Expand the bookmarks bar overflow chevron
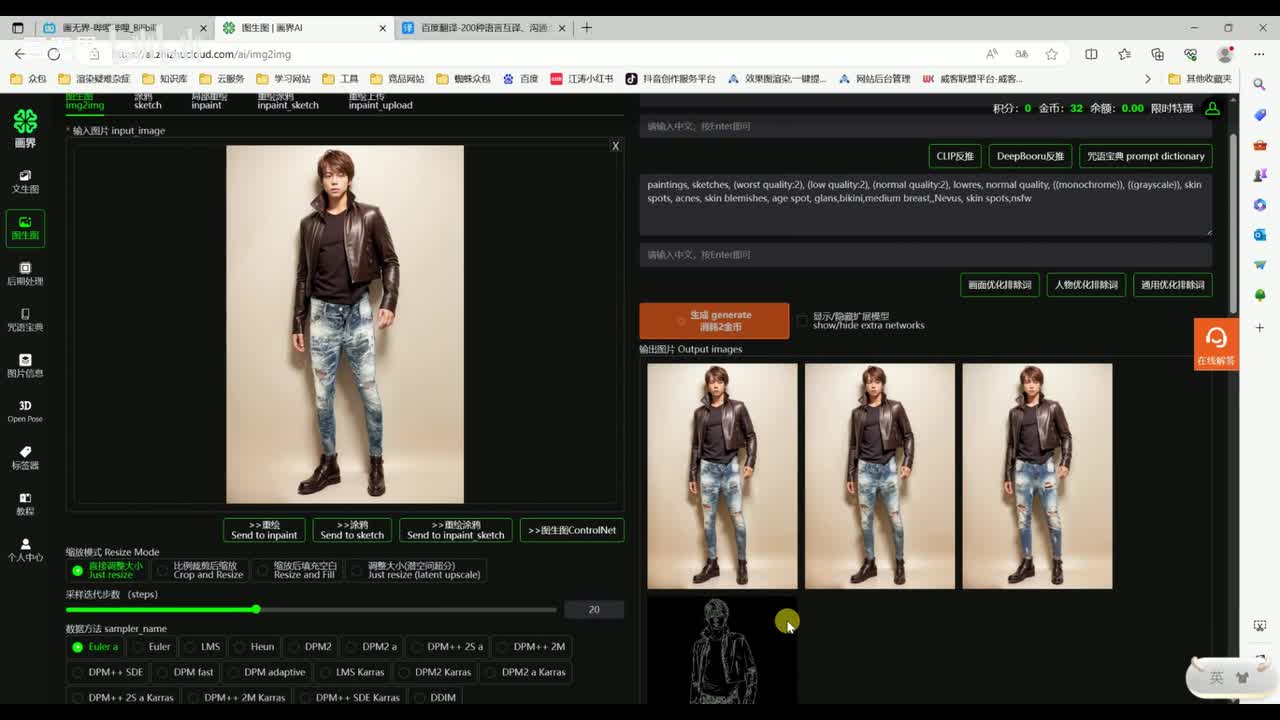 [1147, 79]
